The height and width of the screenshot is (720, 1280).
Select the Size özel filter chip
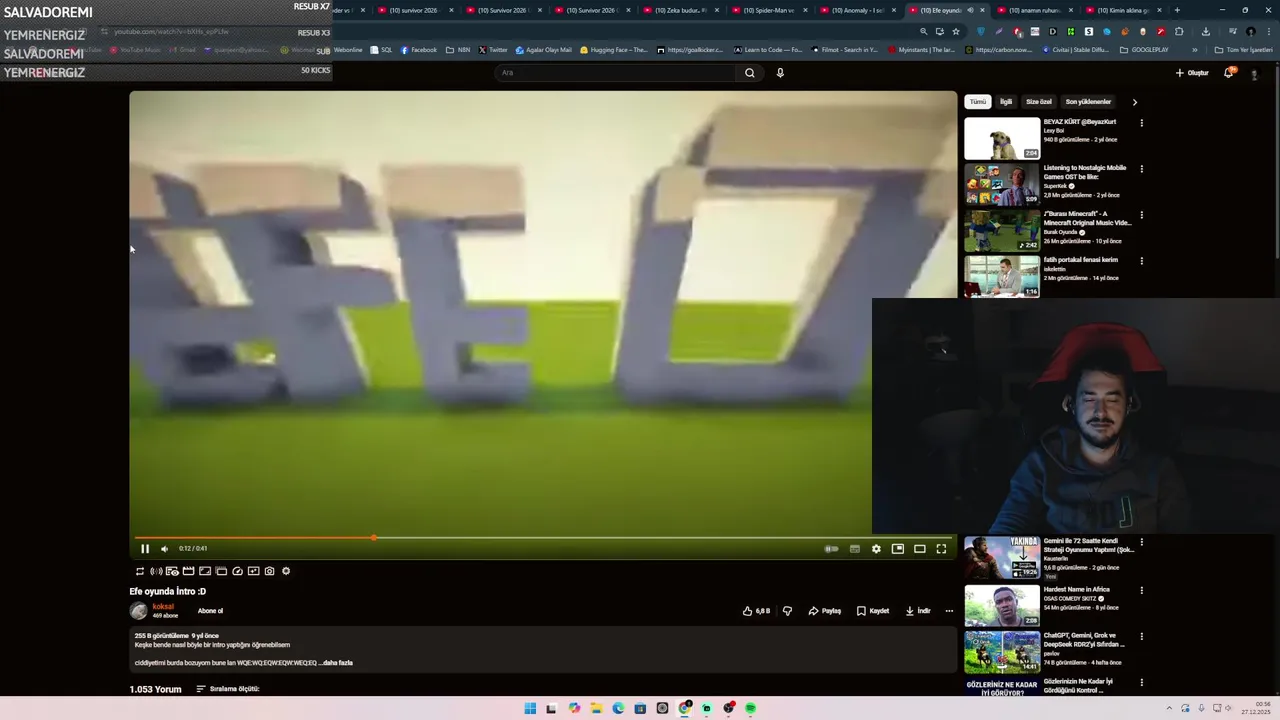click(x=1039, y=102)
